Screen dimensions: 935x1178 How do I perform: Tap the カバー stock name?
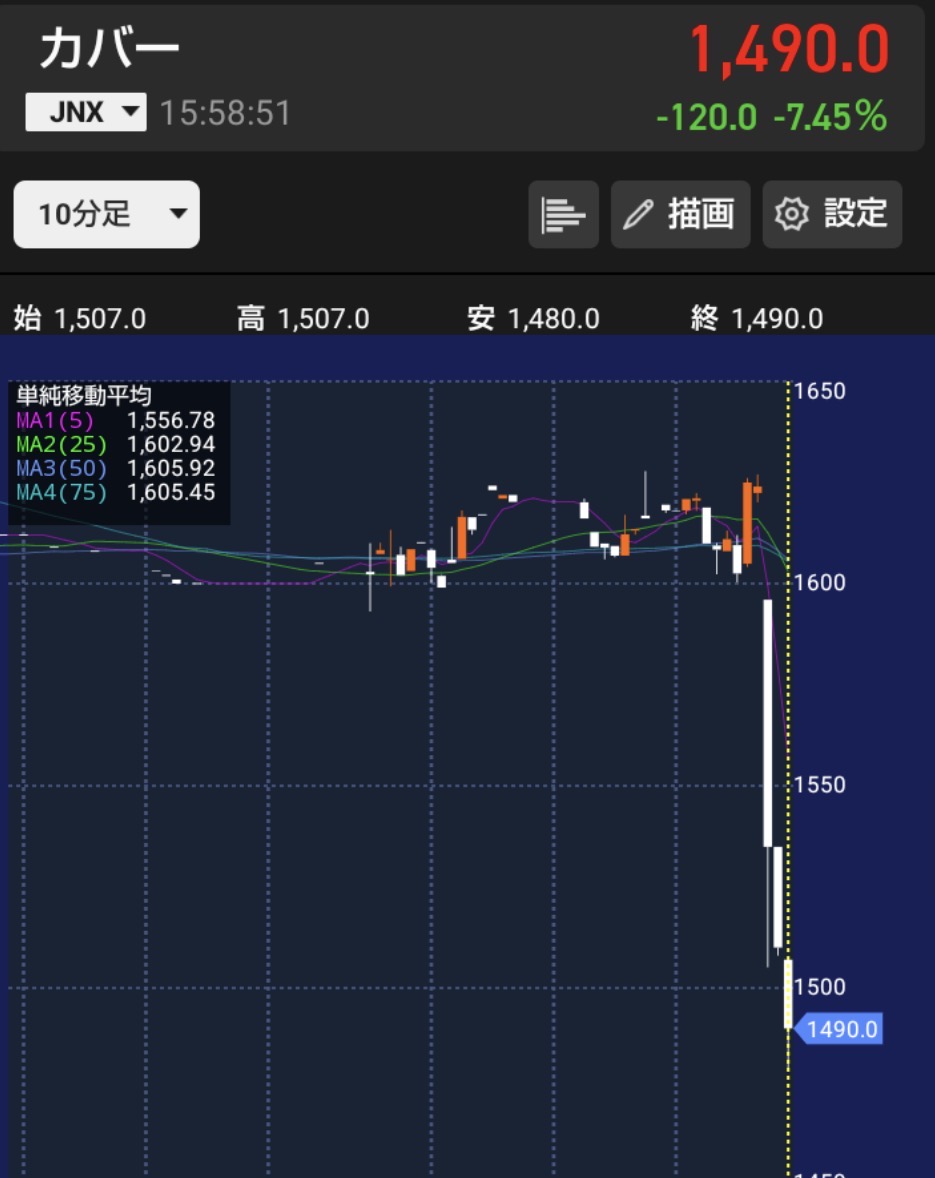click(110, 48)
